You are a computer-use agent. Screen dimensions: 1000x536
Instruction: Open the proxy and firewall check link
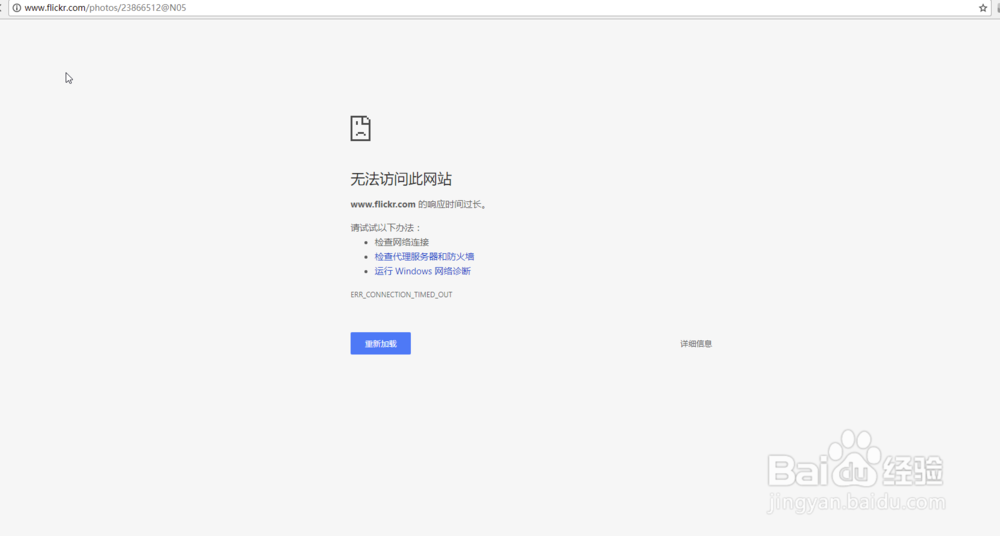(424, 257)
